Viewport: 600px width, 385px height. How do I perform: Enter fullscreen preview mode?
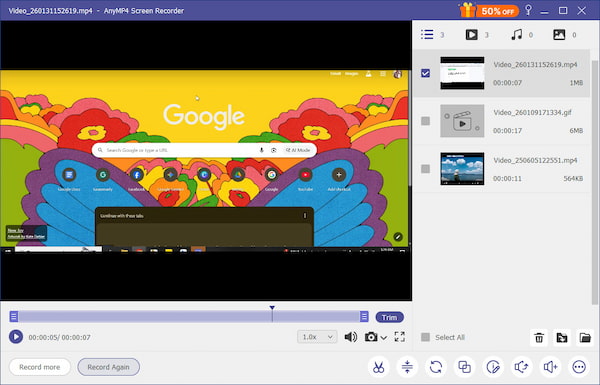399,337
